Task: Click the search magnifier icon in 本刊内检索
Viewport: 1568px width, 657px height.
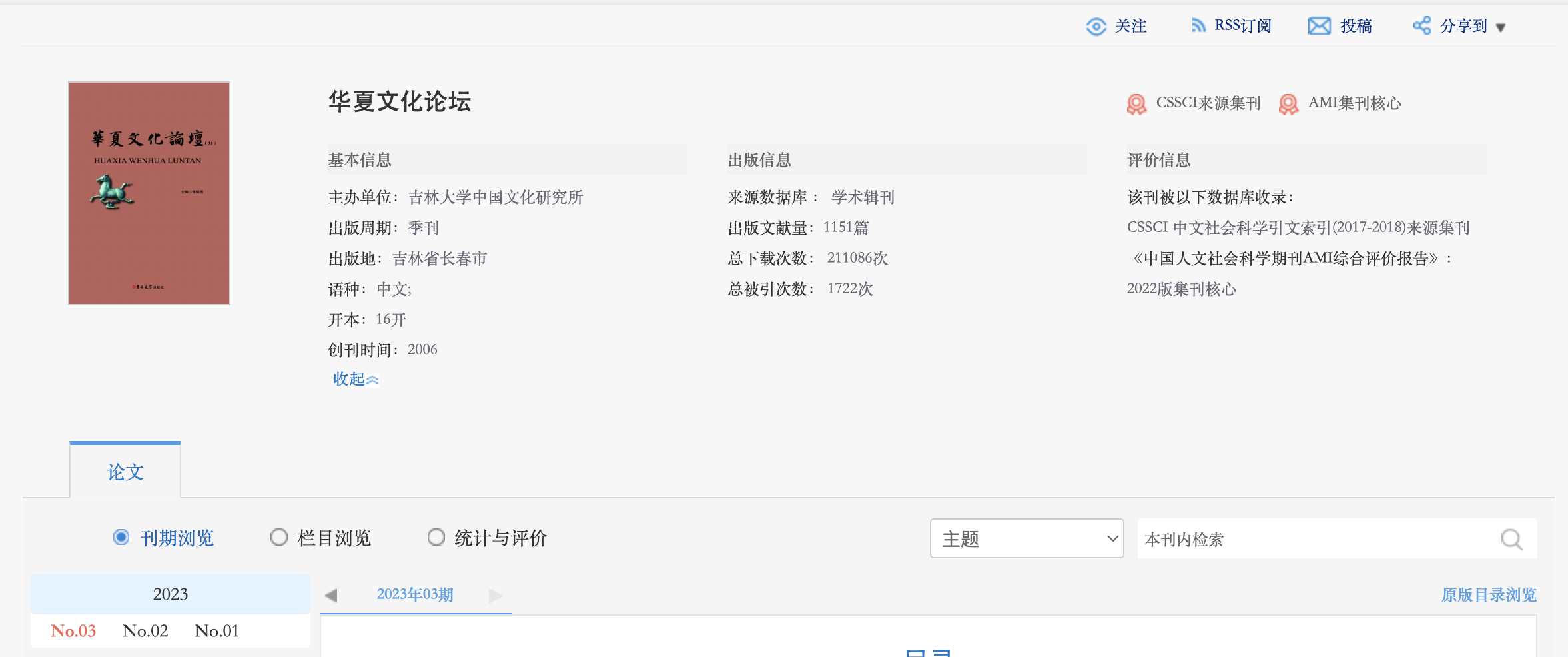Action: pos(1511,539)
